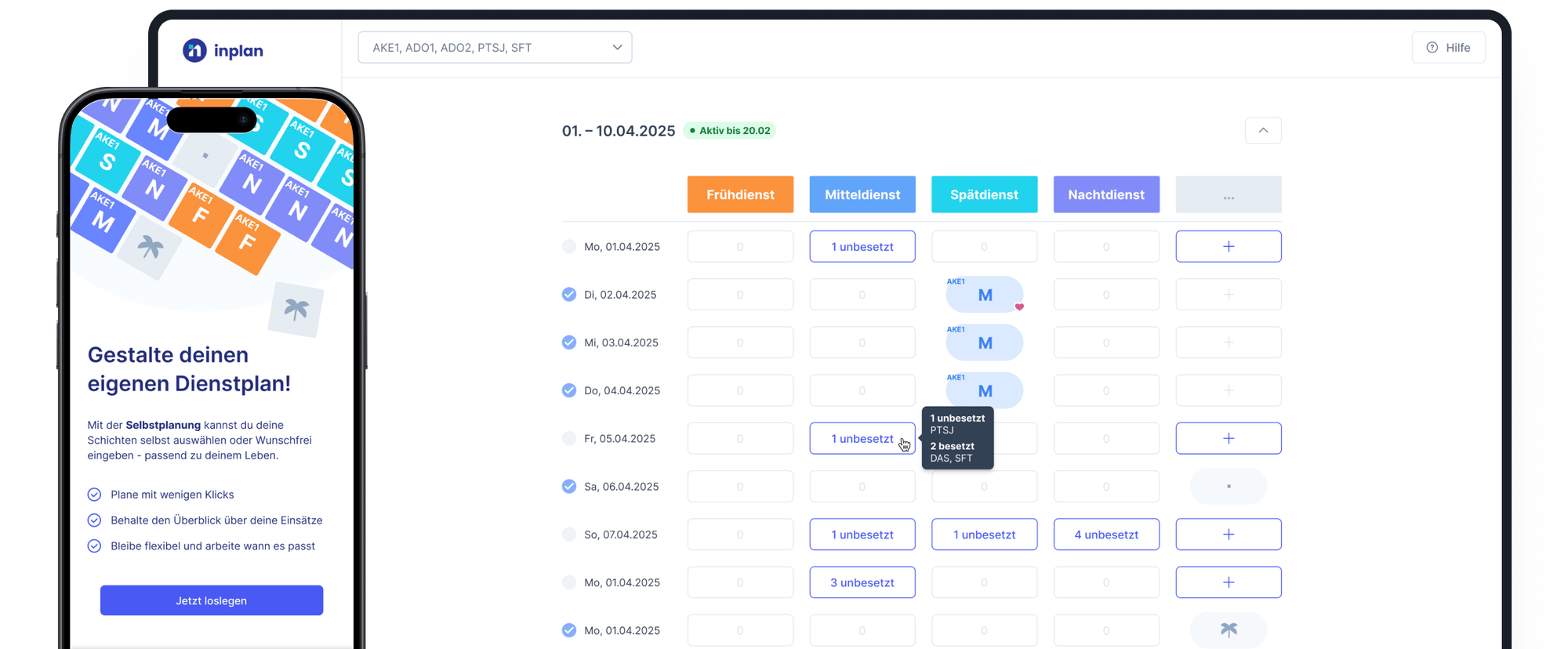Viewport: 1568px width, 649px height.
Task: Click the faded plus in the Do, 04.04.2025 row
Action: 1228,390
